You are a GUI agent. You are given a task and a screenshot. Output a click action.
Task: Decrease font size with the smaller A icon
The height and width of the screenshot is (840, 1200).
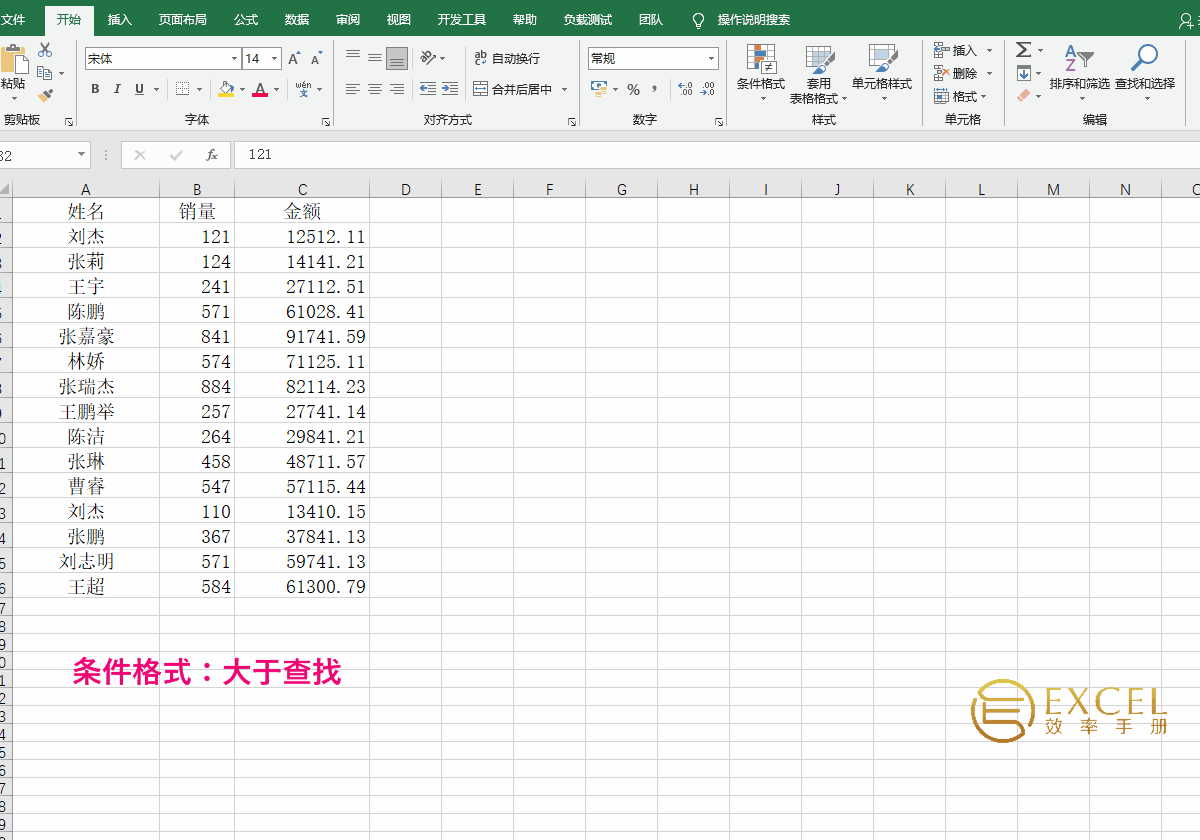pyautogui.click(x=317, y=59)
